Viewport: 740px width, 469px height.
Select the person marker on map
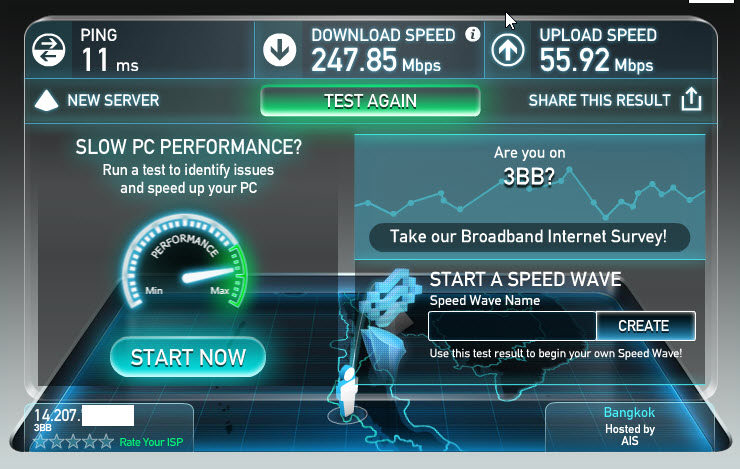348,391
